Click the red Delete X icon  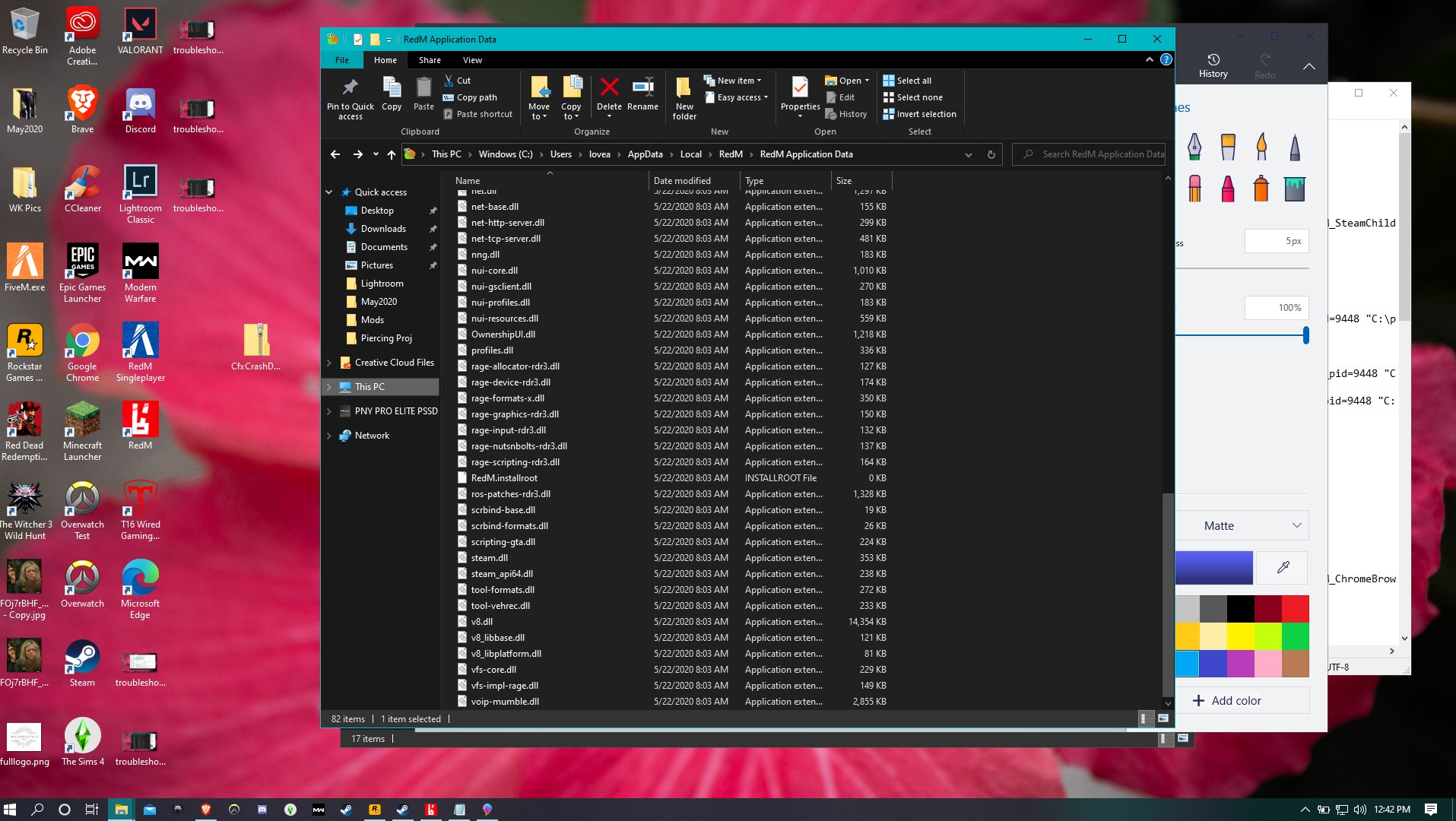[609, 87]
